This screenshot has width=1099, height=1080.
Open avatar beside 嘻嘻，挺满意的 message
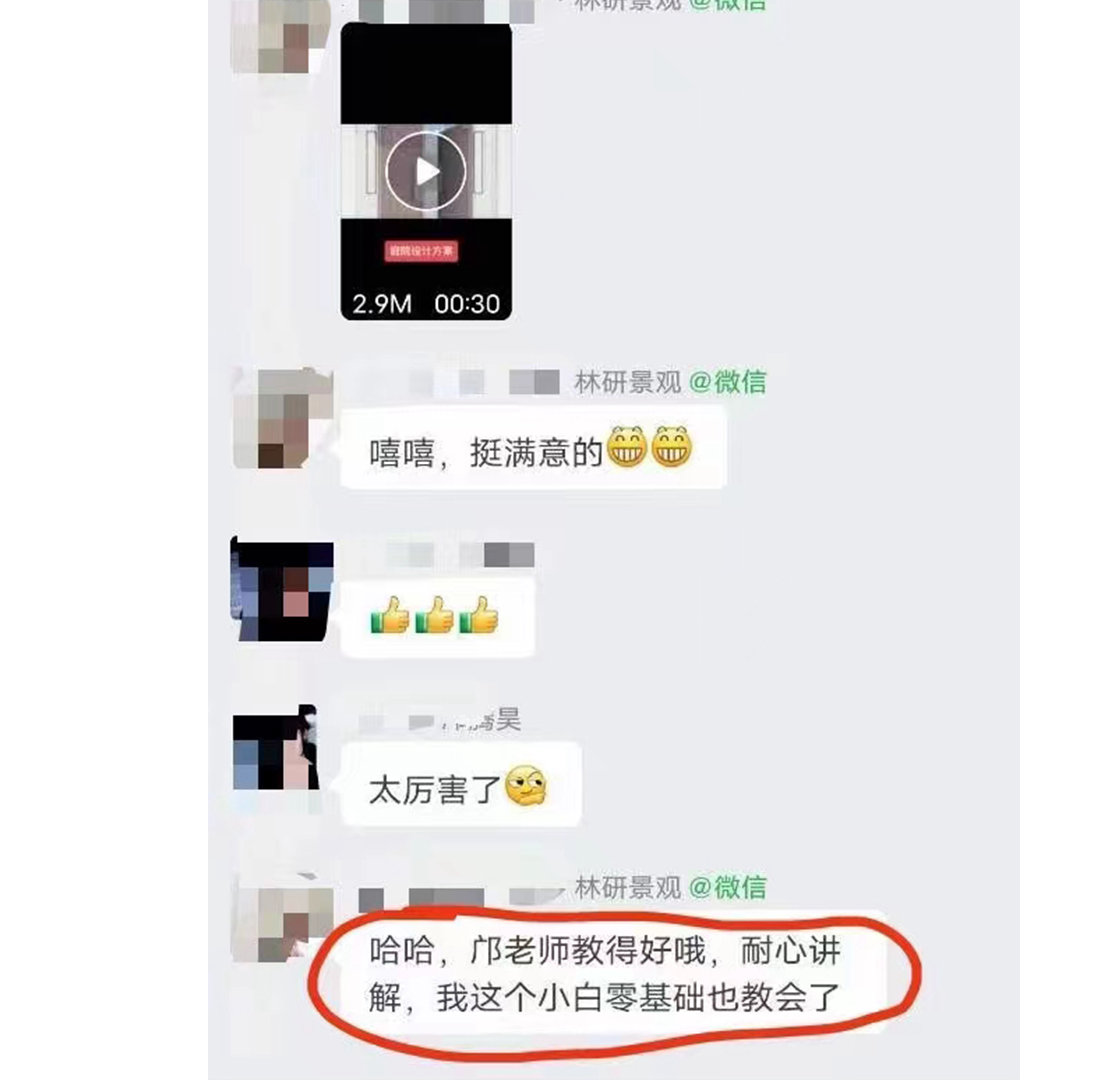[282, 418]
